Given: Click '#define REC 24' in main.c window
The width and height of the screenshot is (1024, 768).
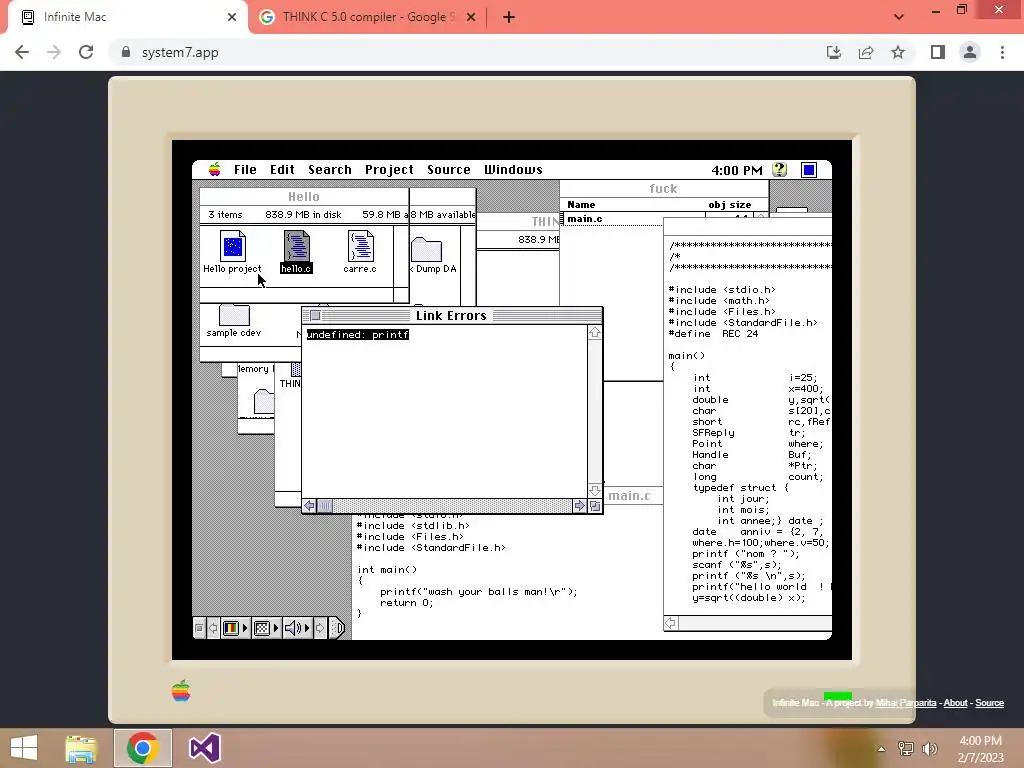Looking at the screenshot, I should (713, 334).
